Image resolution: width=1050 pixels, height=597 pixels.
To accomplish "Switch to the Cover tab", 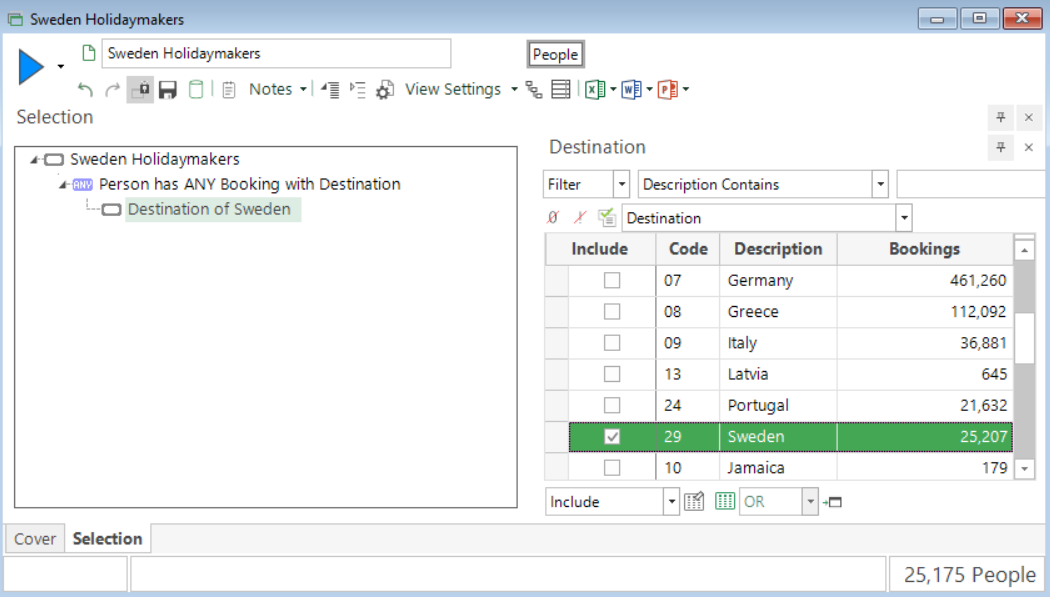I will click(x=34, y=538).
